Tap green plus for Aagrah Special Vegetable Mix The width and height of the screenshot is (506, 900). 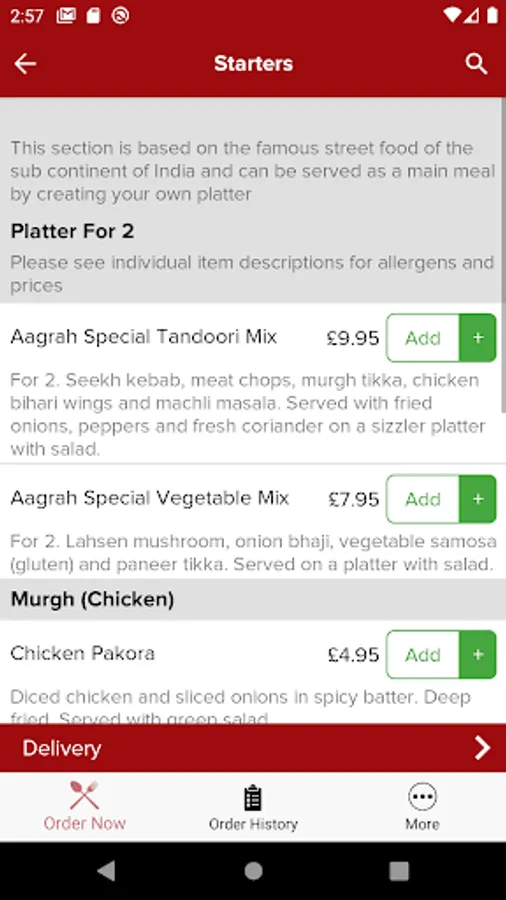478,499
